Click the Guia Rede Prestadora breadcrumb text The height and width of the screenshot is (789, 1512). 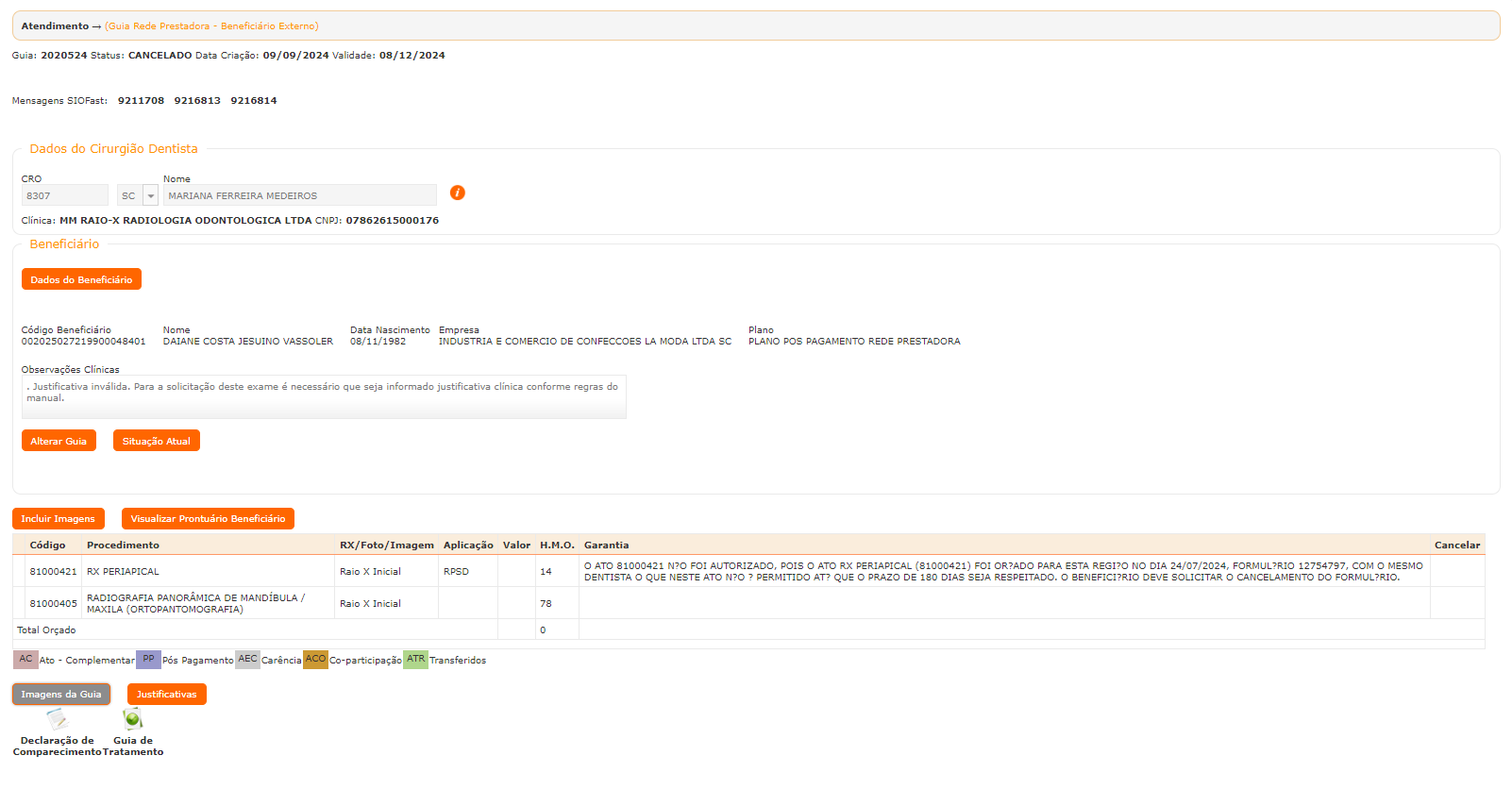(211, 26)
